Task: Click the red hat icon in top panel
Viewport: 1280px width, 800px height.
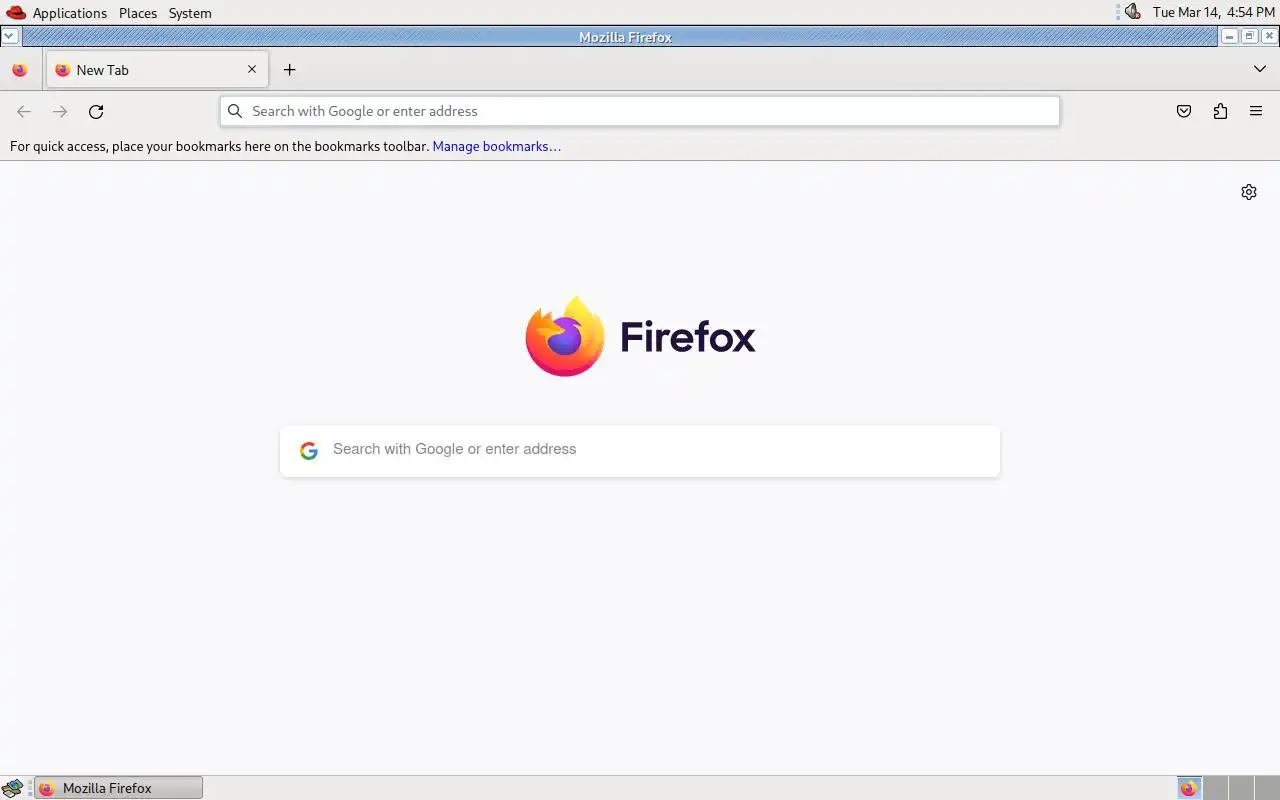Action: coord(16,13)
